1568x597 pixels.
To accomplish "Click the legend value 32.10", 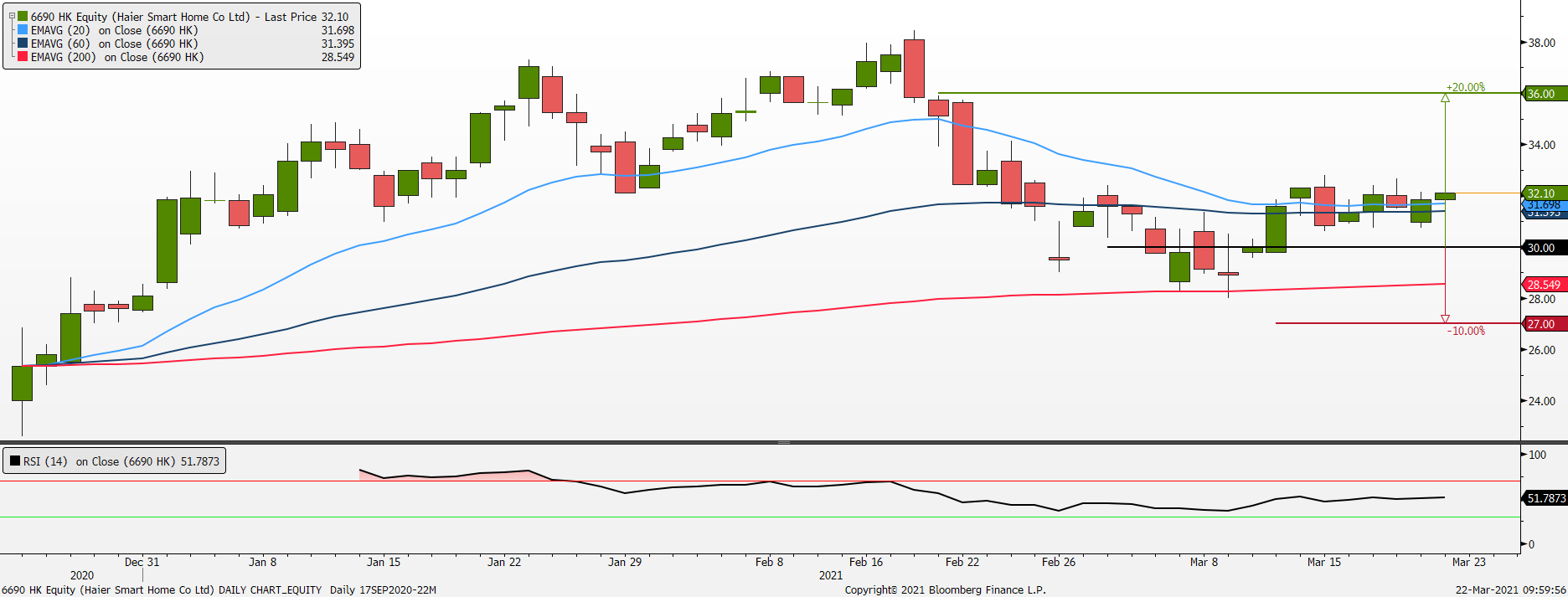I will click(334, 17).
